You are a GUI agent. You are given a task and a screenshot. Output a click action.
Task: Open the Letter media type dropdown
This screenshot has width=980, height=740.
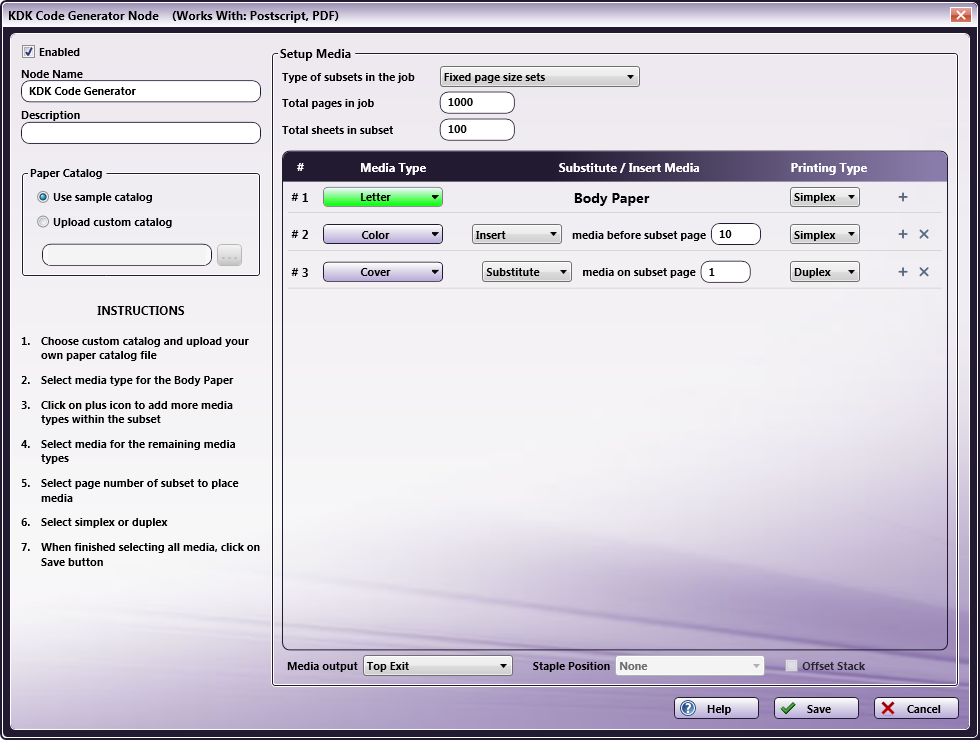[x=382, y=197]
